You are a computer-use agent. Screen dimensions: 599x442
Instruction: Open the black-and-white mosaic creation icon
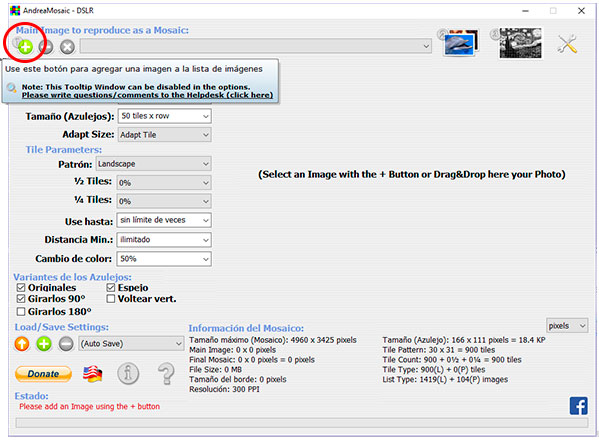[520, 43]
